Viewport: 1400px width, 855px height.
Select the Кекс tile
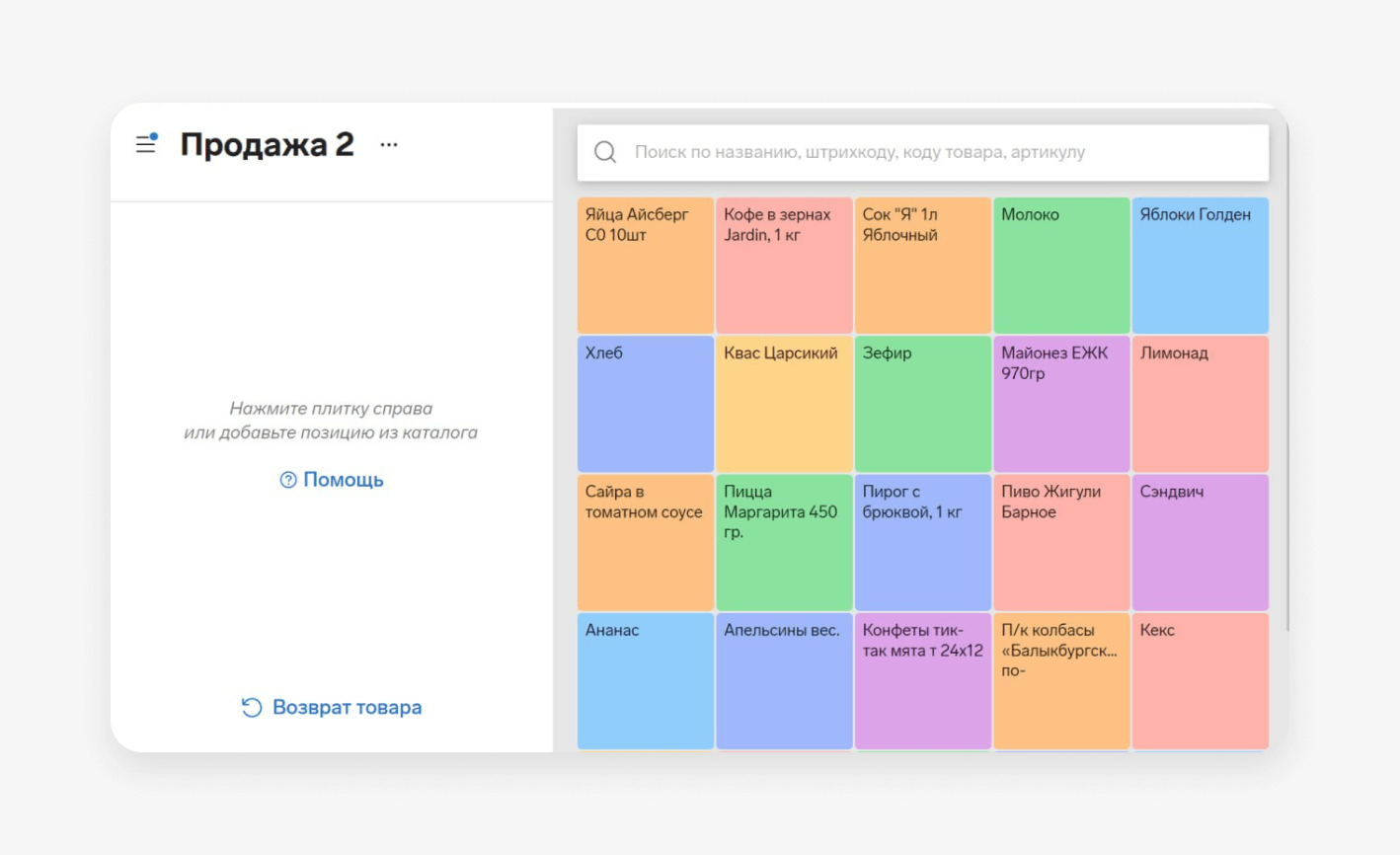click(1201, 681)
